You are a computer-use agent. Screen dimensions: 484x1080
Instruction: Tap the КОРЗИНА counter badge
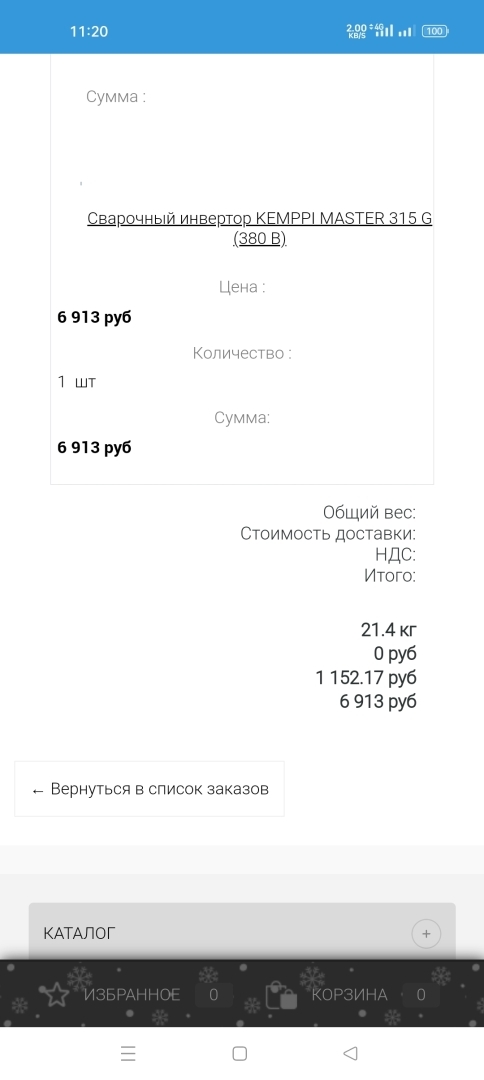pos(421,995)
